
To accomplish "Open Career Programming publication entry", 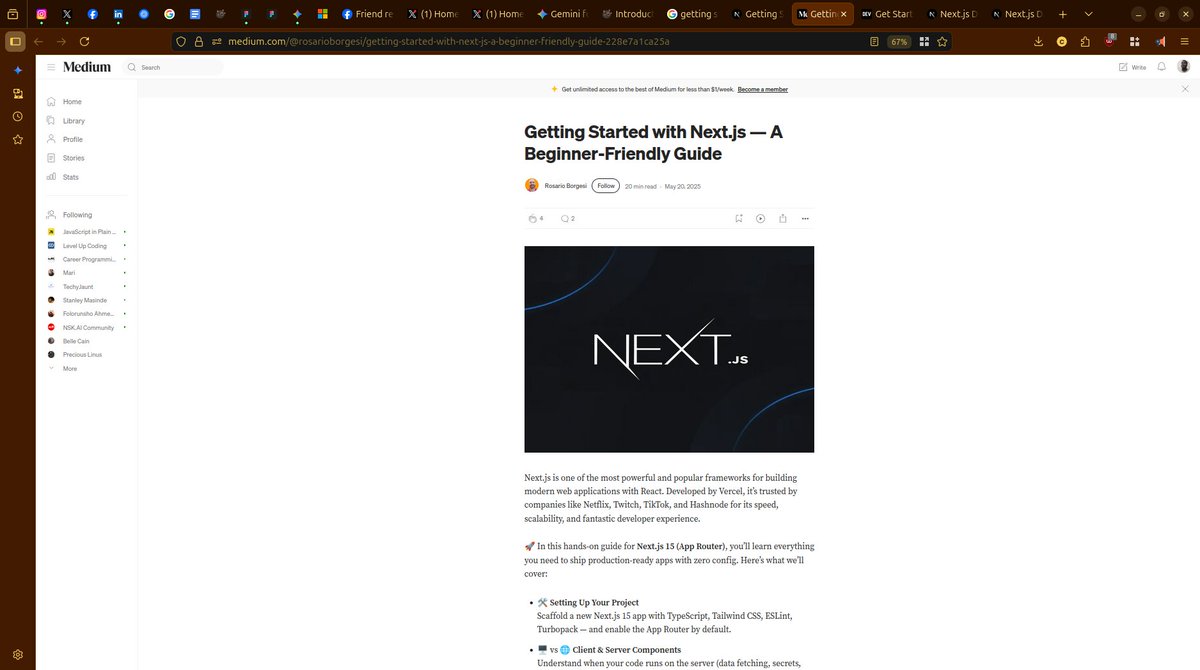I will (x=87, y=259).
